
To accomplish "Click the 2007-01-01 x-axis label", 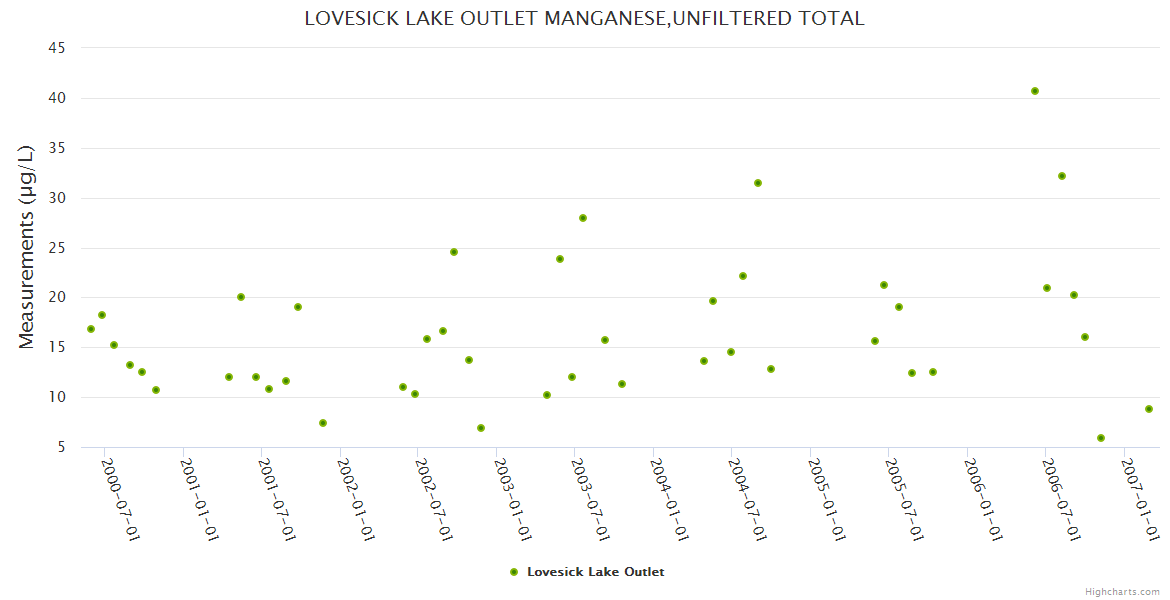I will [x=1140, y=499].
